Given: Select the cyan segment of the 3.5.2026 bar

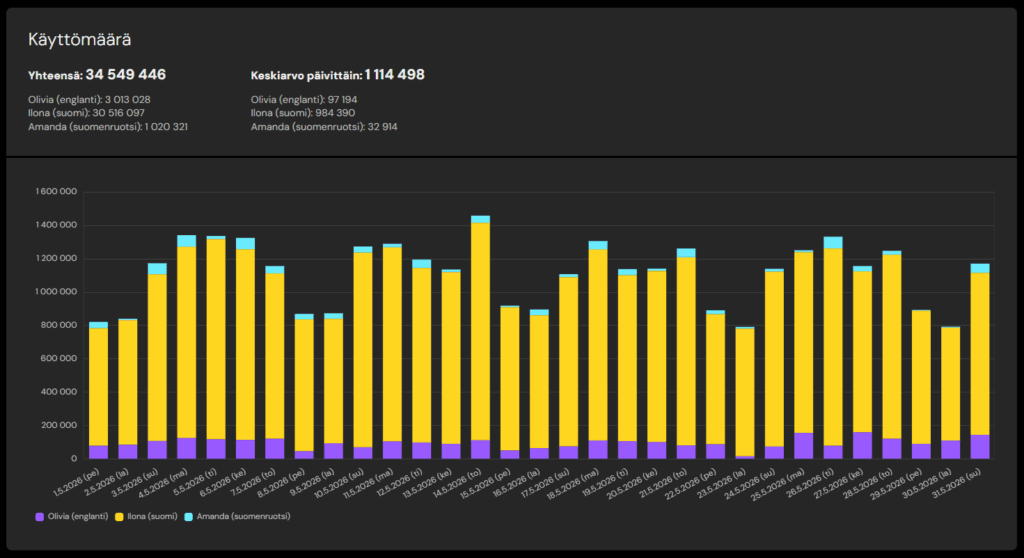Looking at the screenshot, I should (157, 269).
